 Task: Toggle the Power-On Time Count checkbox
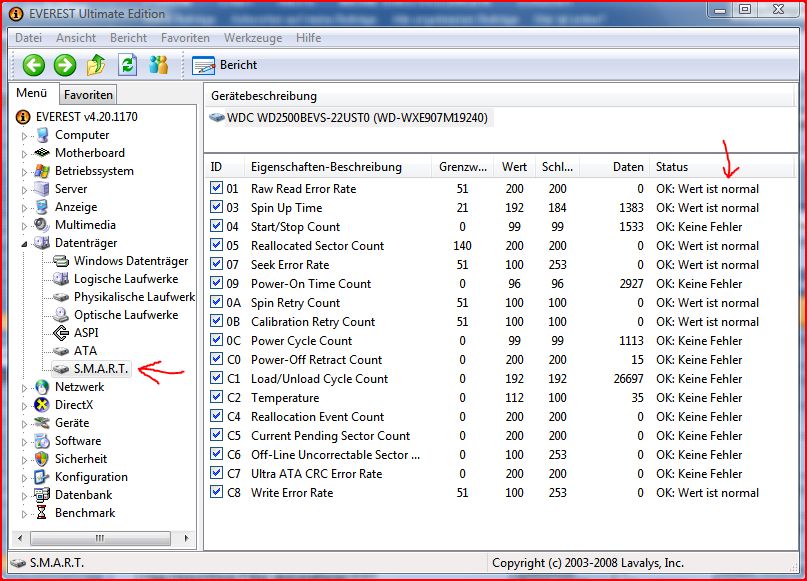coord(216,283)
